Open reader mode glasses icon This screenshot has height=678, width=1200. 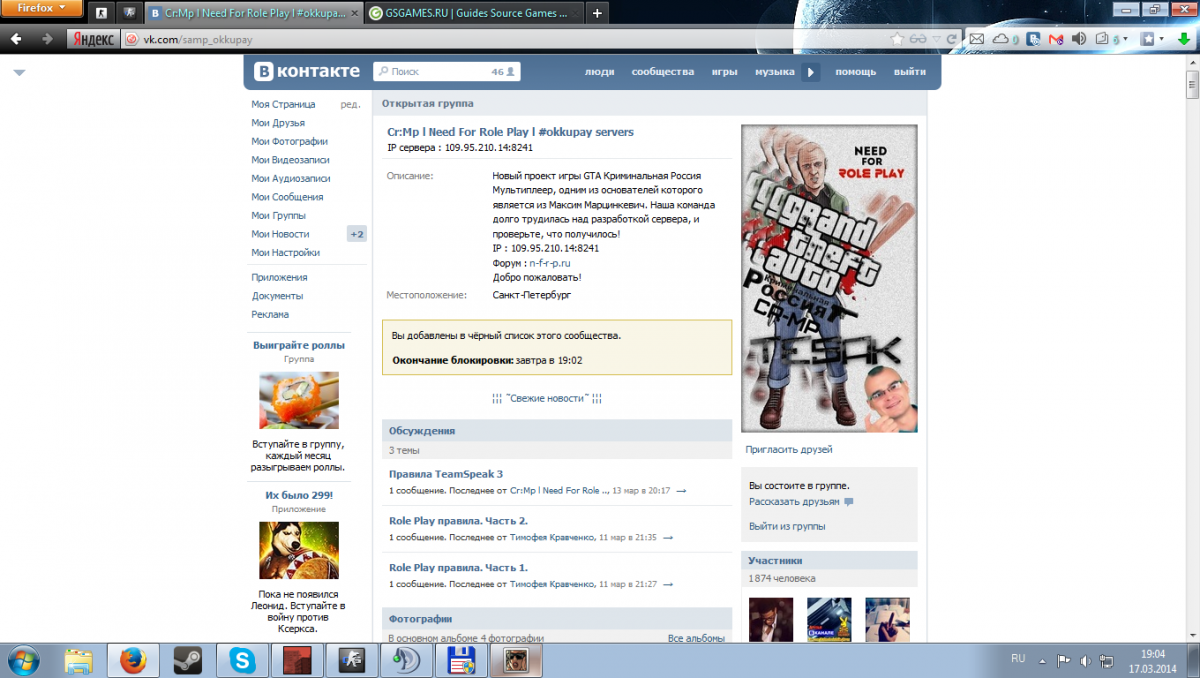(918, 39)
